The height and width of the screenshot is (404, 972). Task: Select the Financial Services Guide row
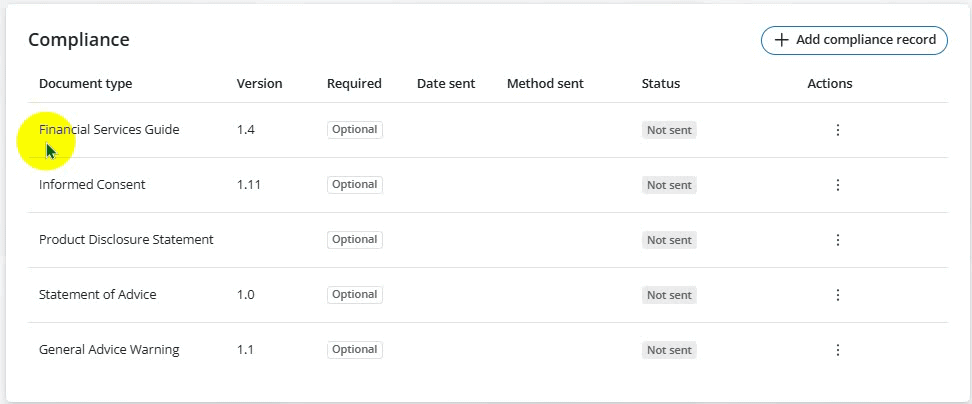109,130
